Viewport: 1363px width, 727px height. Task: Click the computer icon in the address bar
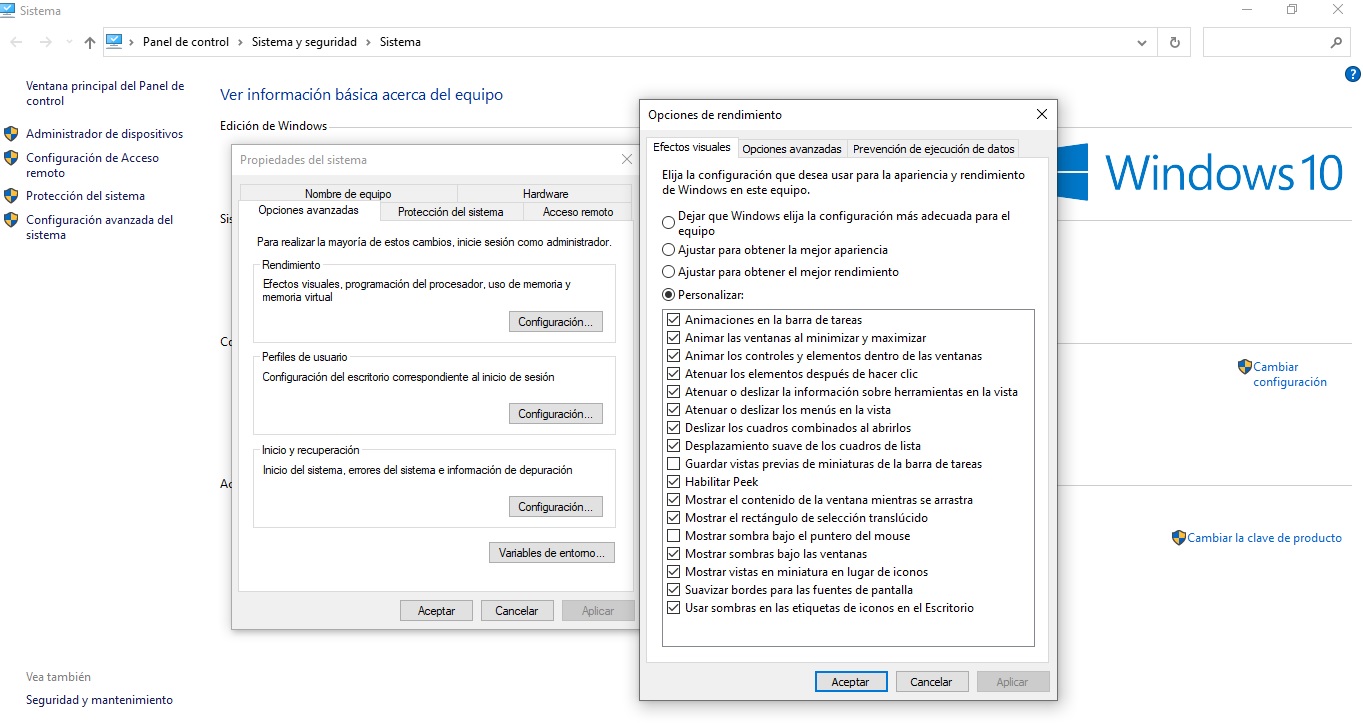point(114,42)
